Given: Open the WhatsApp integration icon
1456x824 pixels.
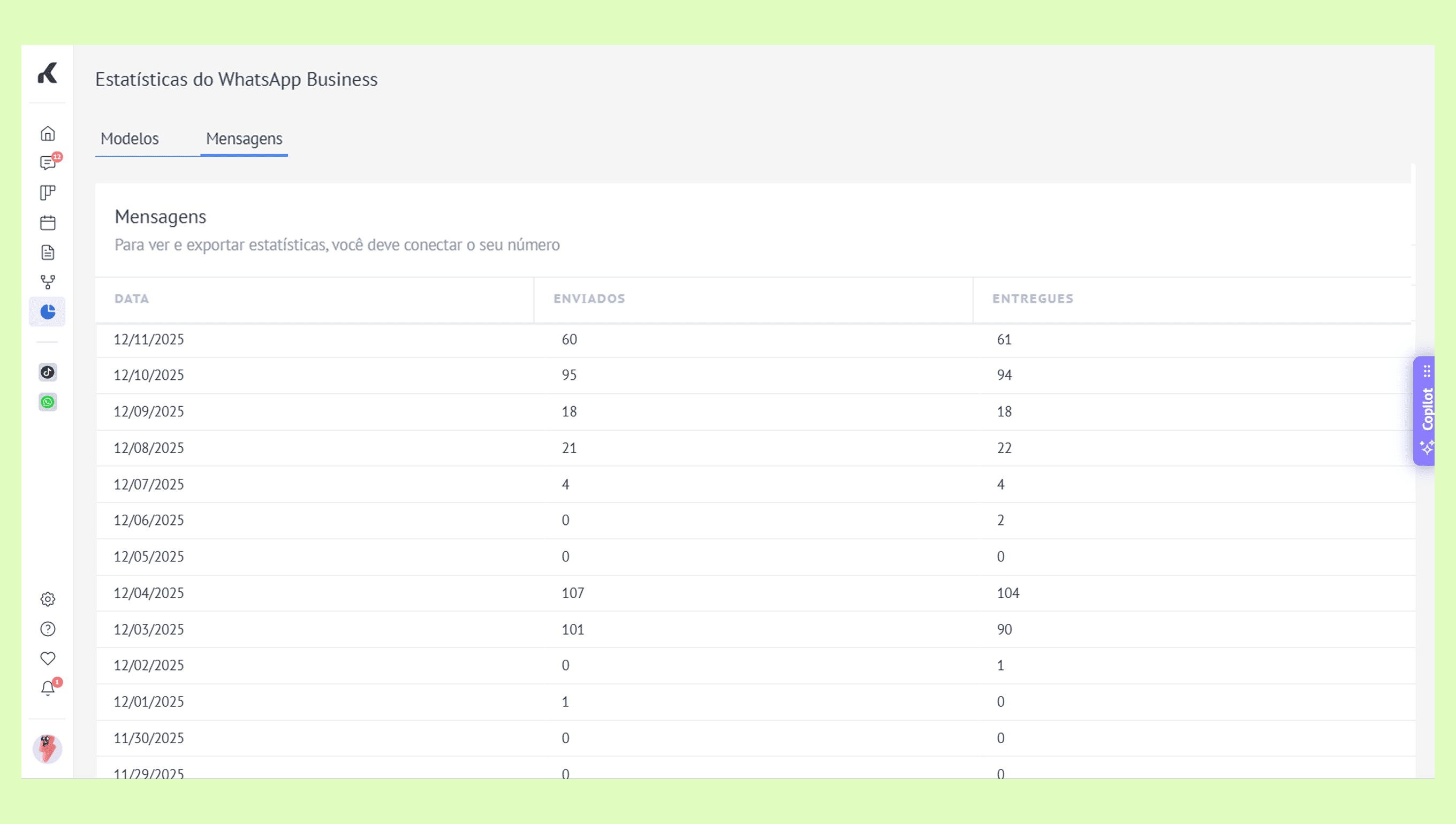Looking at the screenshot, I should click(x=48, y=402).
